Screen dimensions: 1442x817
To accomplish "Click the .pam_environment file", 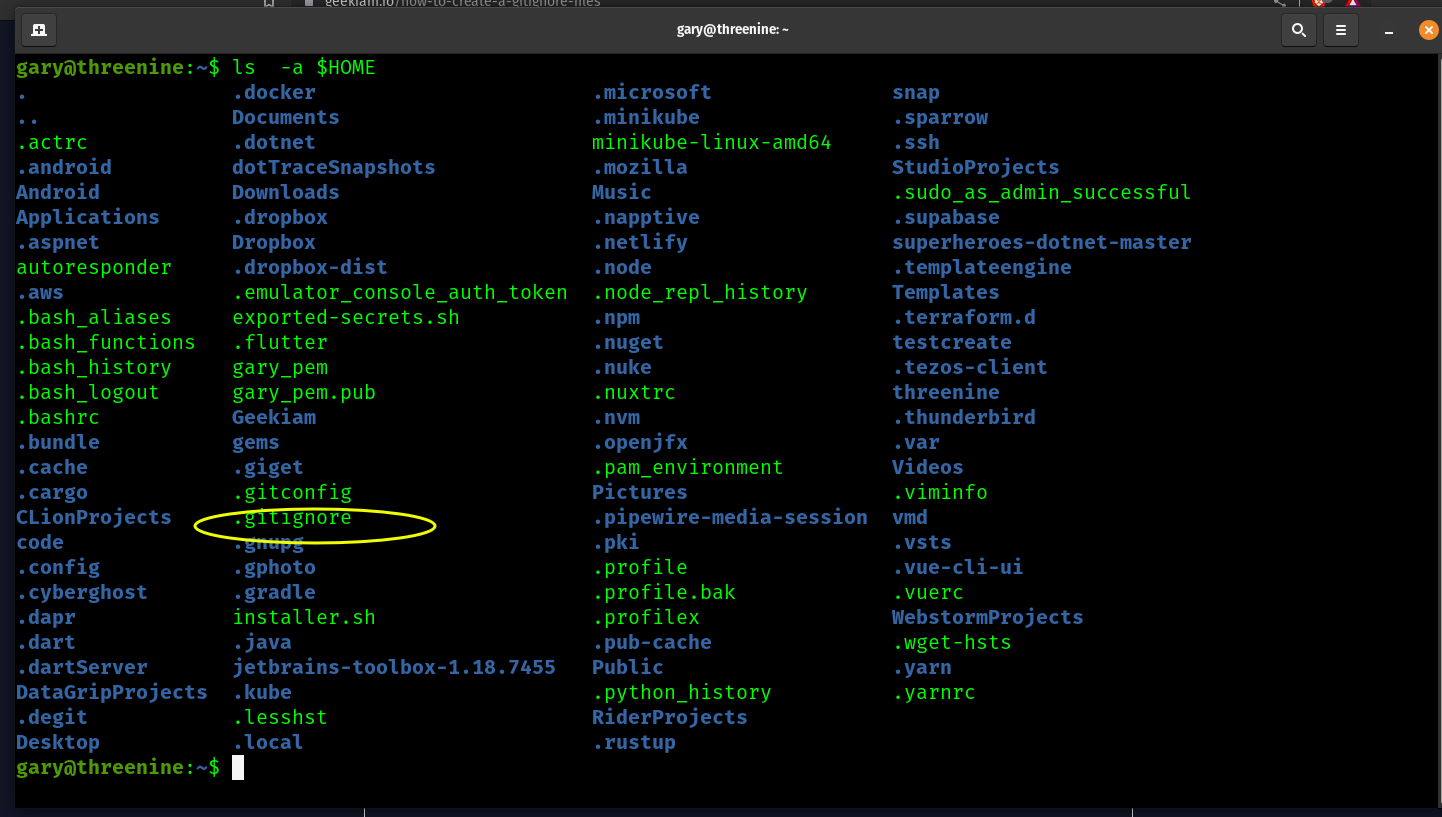I will click(x=688, y=467).
